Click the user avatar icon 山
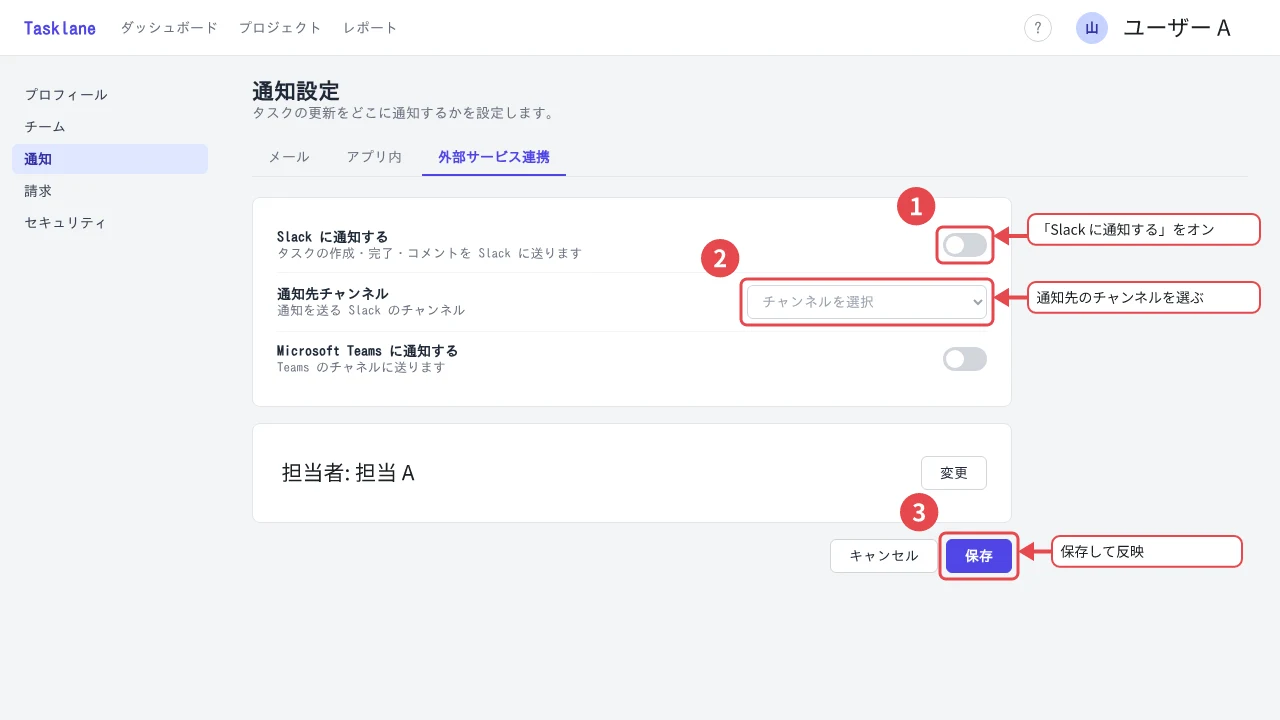This screenshot has height=720, width=1280. point(1092,28)
